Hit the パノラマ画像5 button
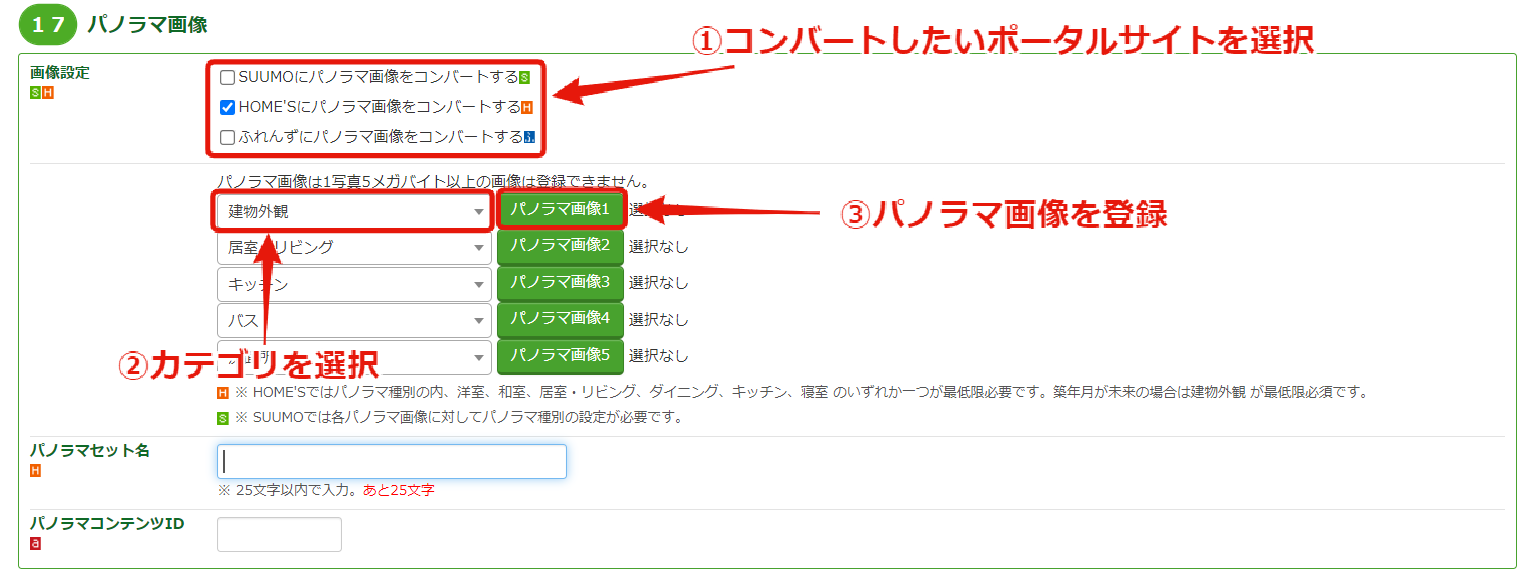 coord(560,355)
